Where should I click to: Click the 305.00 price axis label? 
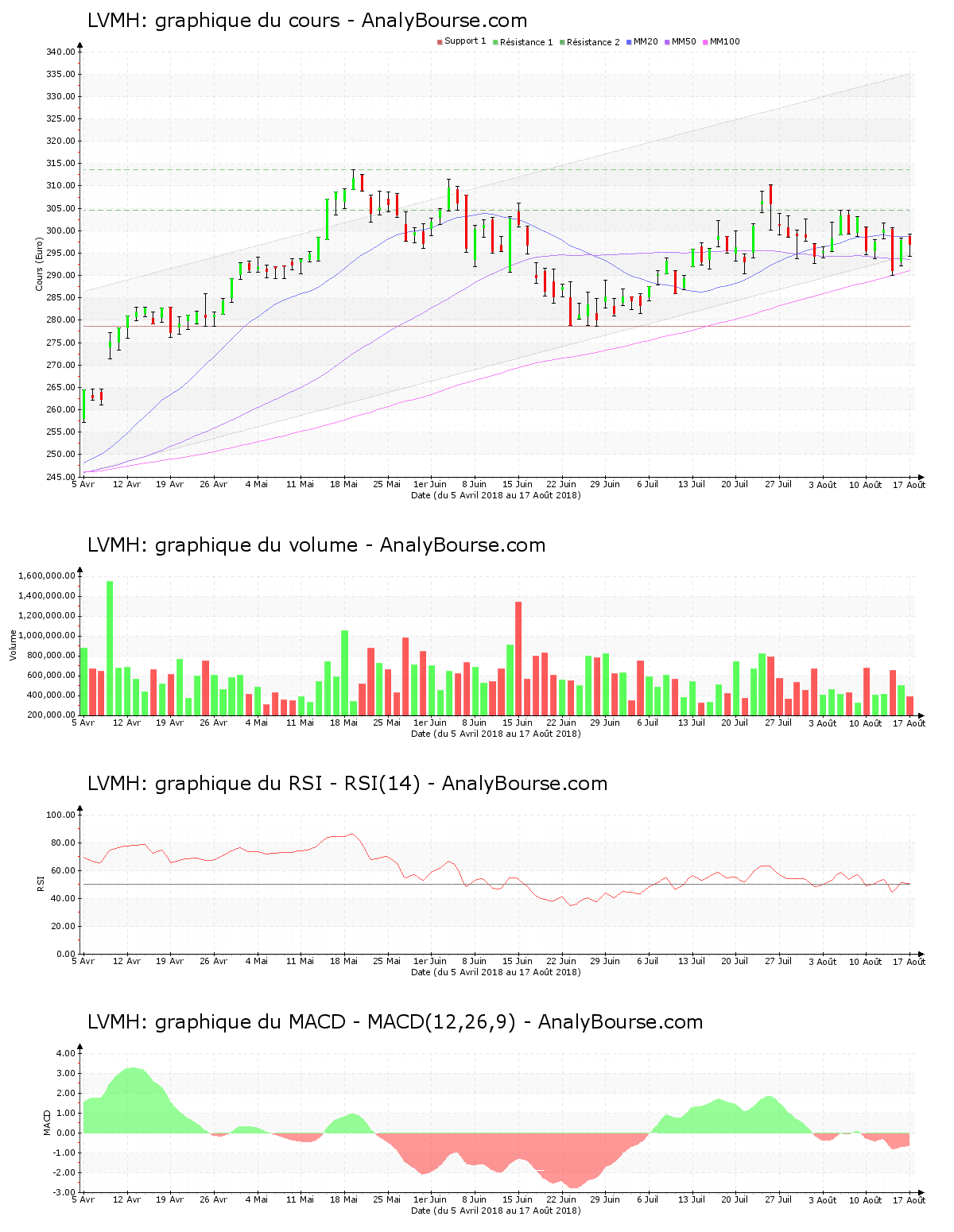(61, 208)
